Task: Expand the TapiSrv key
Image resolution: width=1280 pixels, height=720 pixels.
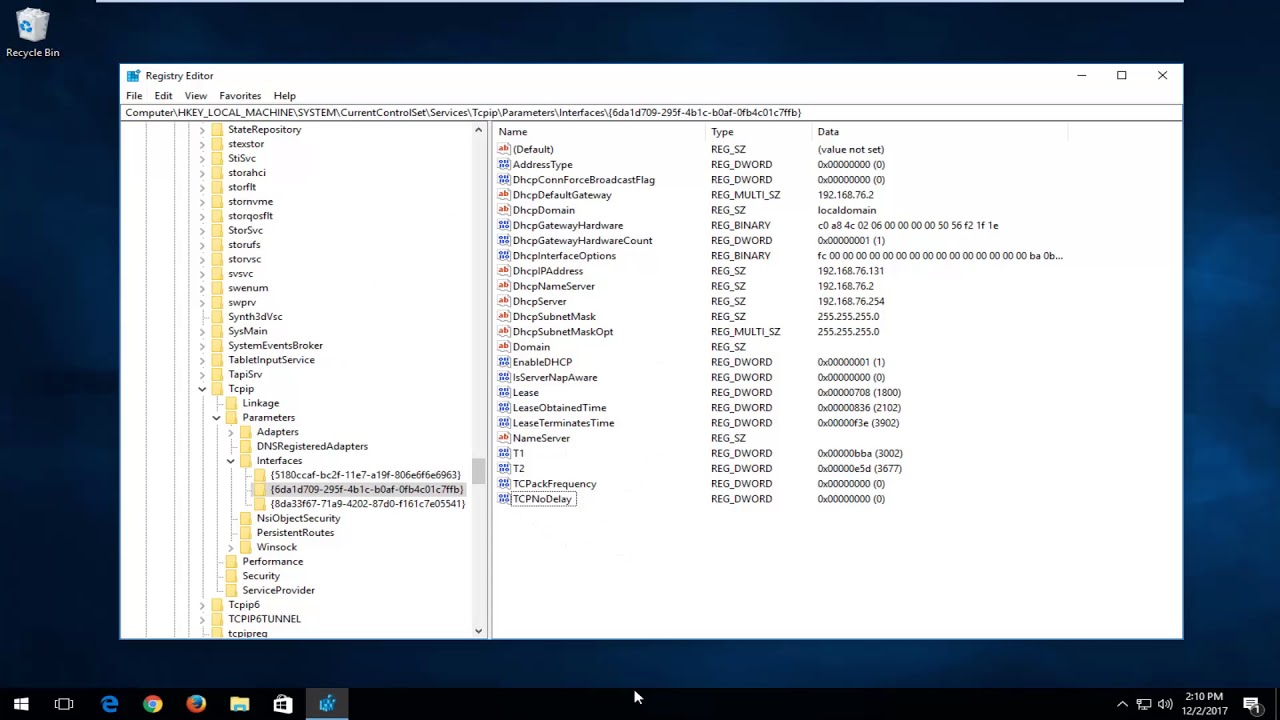Action: (202, 374)
